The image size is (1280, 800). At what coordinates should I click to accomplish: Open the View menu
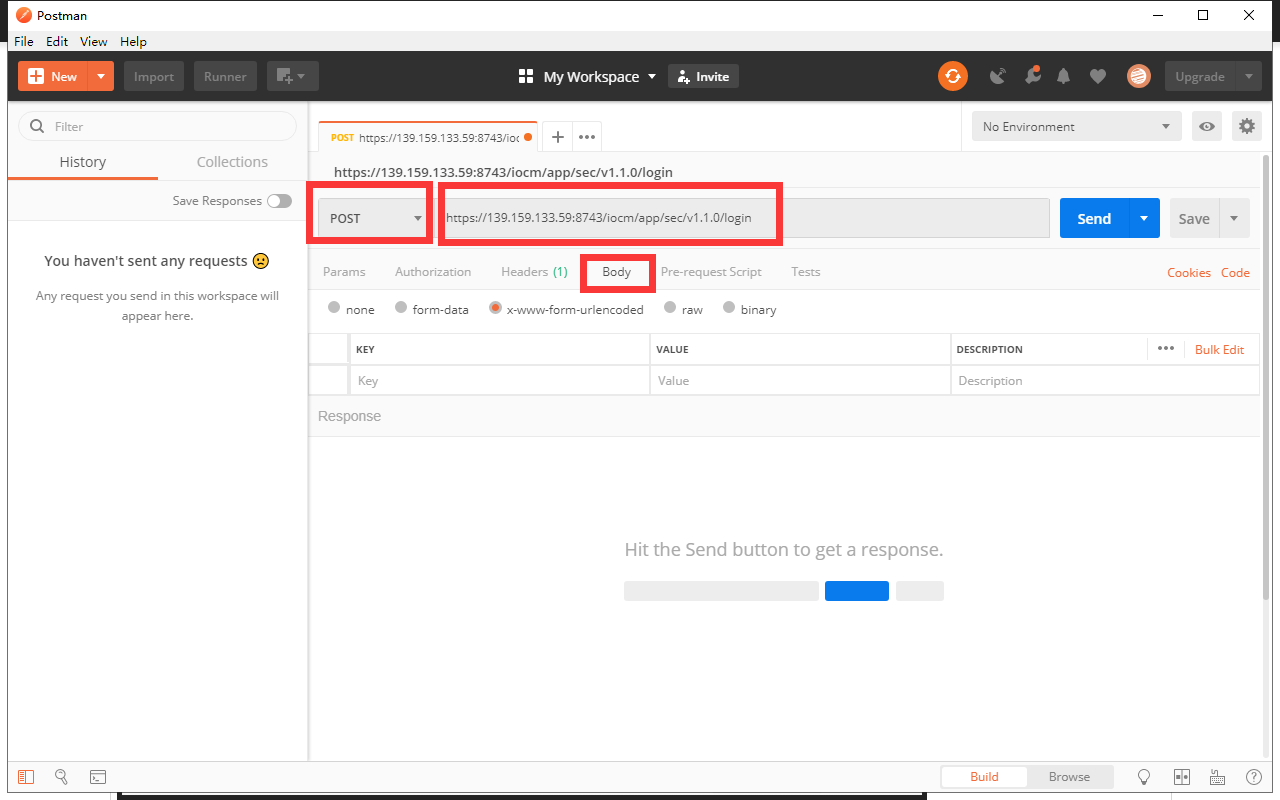[x=94, y=41]
